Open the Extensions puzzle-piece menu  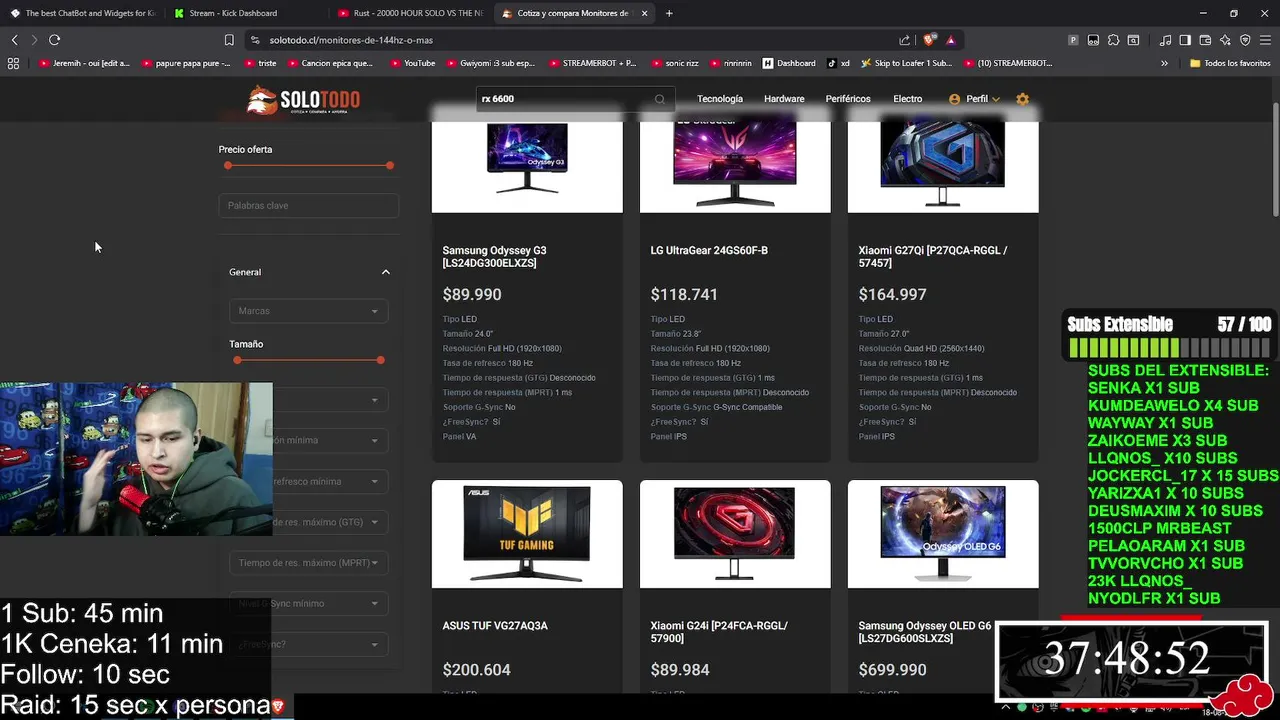[x=1113, y=40]
